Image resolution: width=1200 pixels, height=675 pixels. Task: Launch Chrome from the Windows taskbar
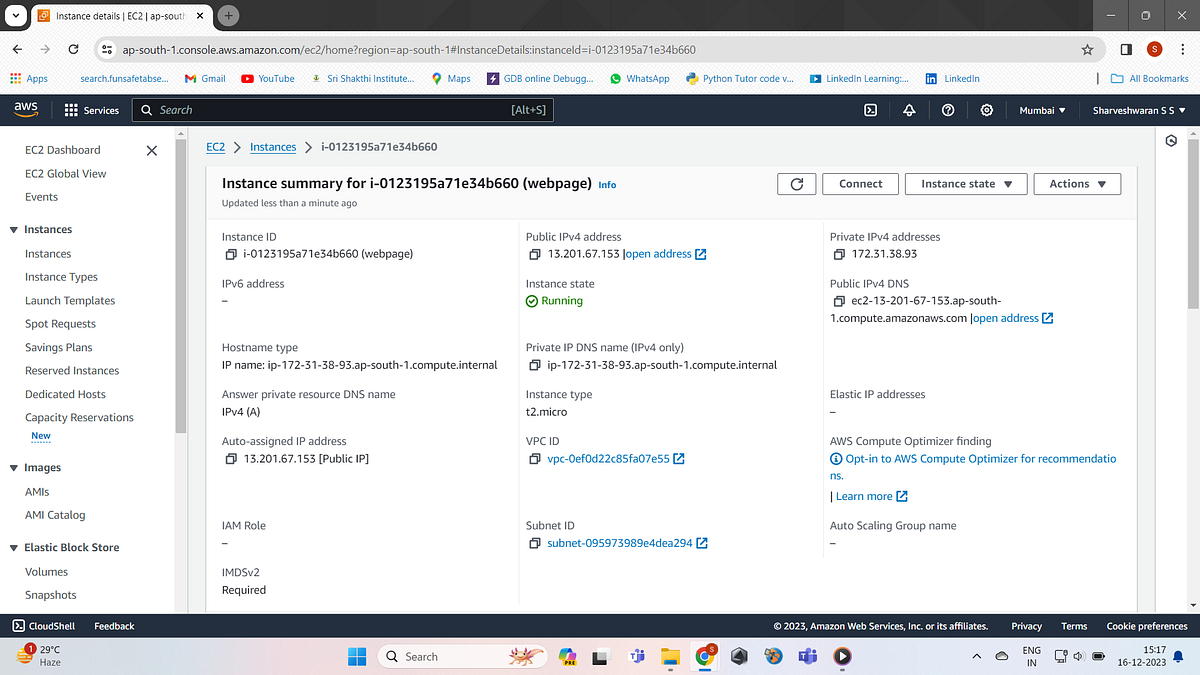(x=705, y=657)
